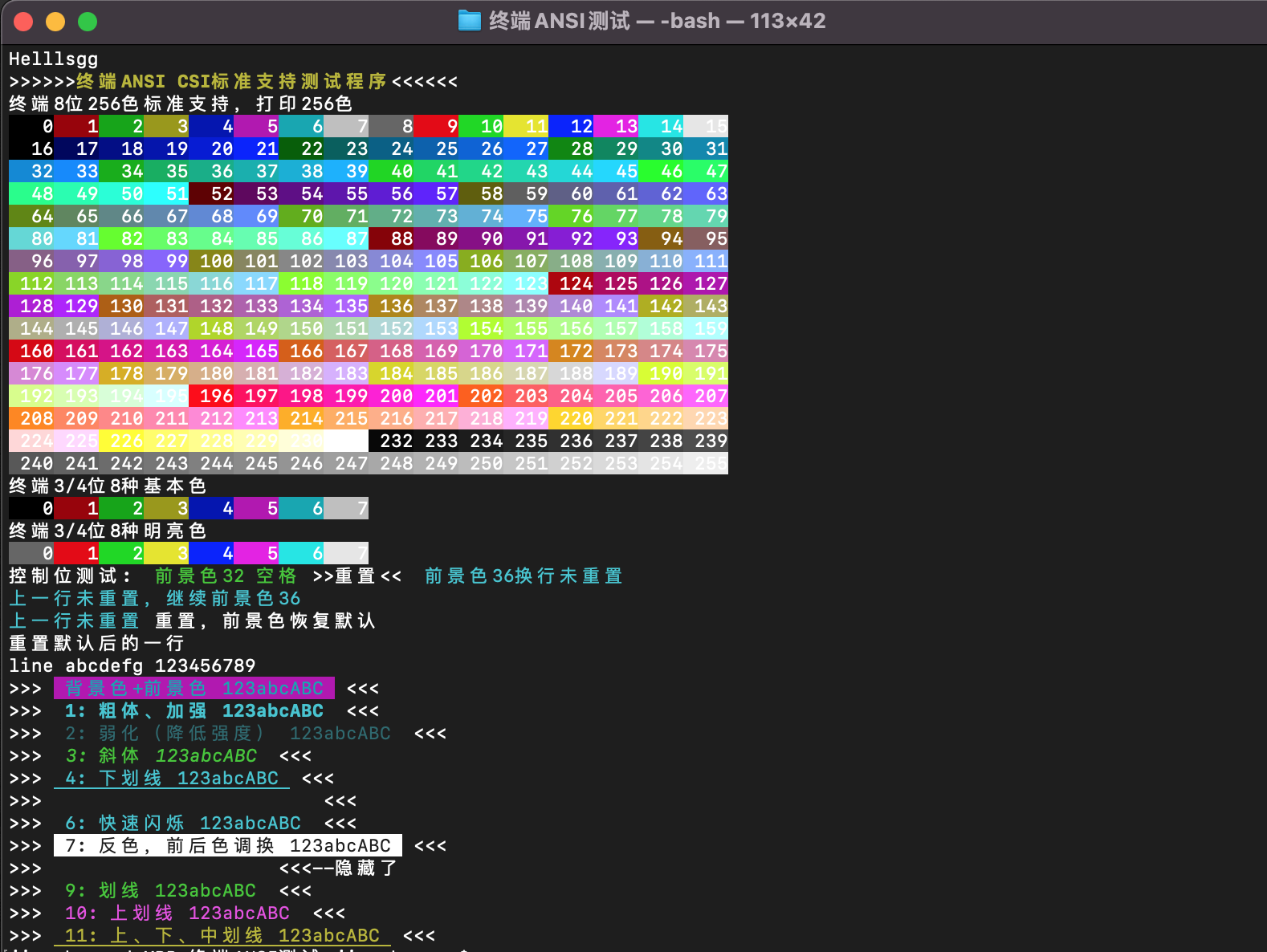Click the magenta cell numbered 201
This screenshot has height=952, width=1267.
(436, 396)
